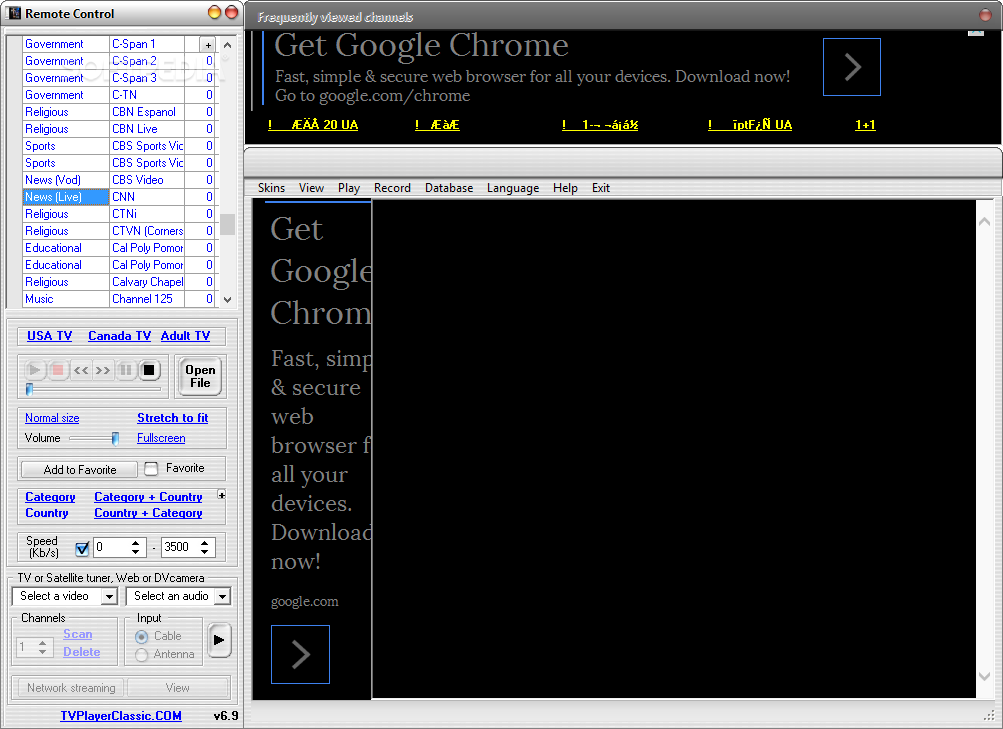Click the Exit menu item
This screenshot has width=1003, height=729.
pos(601,188)
